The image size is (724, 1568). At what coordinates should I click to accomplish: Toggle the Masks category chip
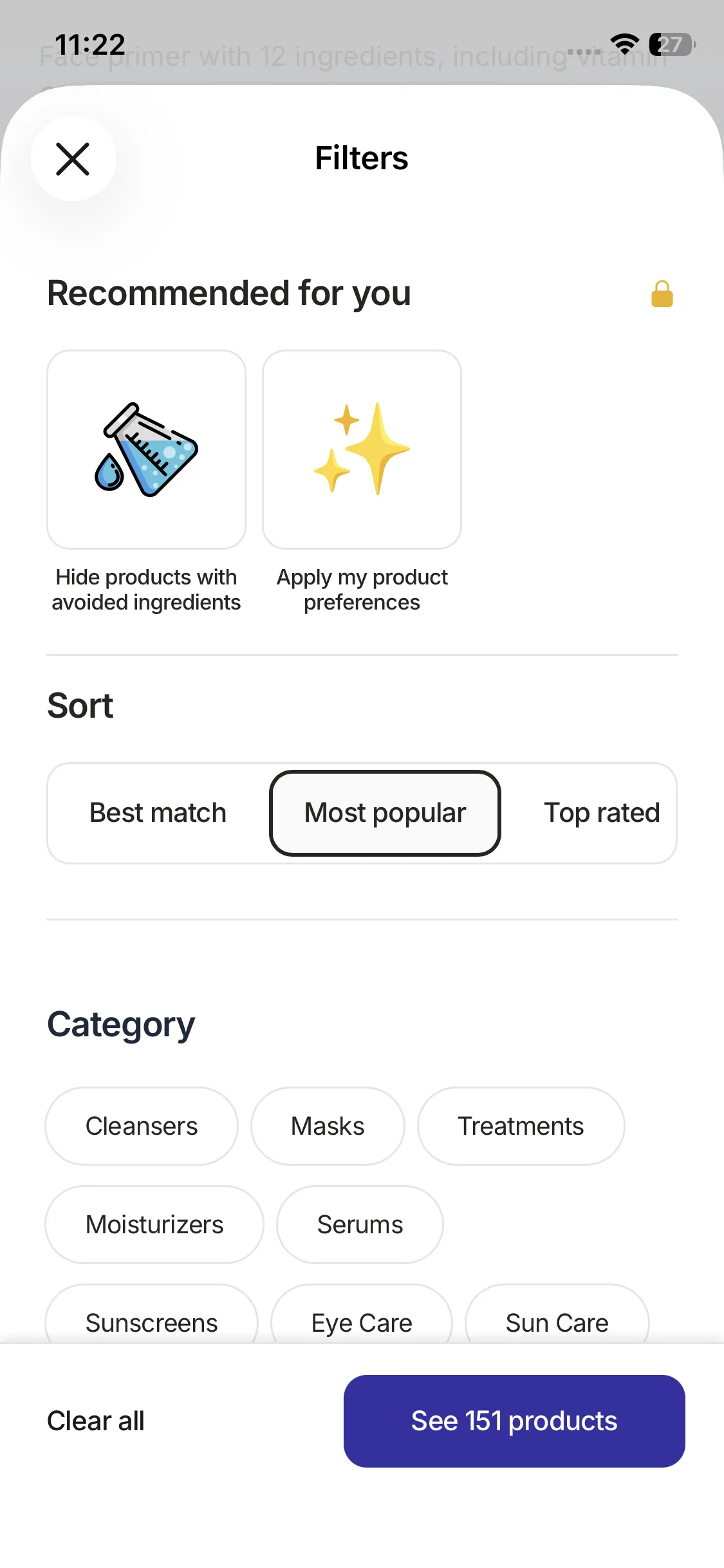328,1126
